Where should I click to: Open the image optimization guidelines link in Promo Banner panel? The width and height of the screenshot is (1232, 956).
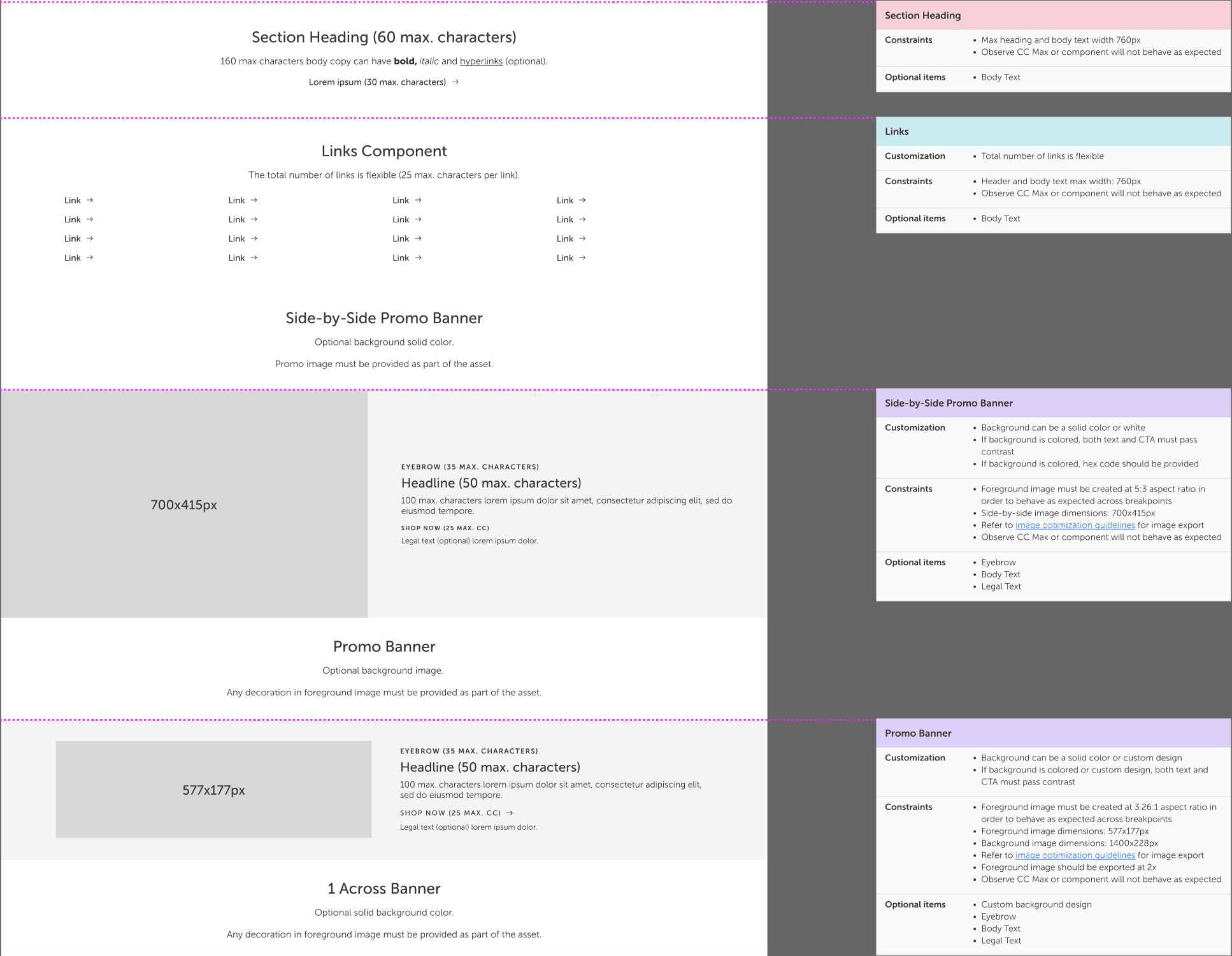point(1075,855)
